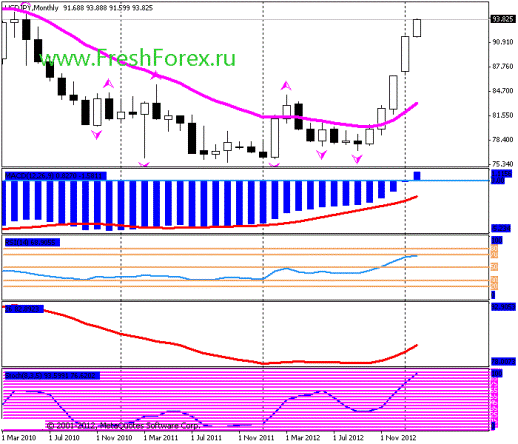The height and width of the screenshot is (444, 518).
Task: Click the 1 Nov 2011 date label
Action: 256,437
